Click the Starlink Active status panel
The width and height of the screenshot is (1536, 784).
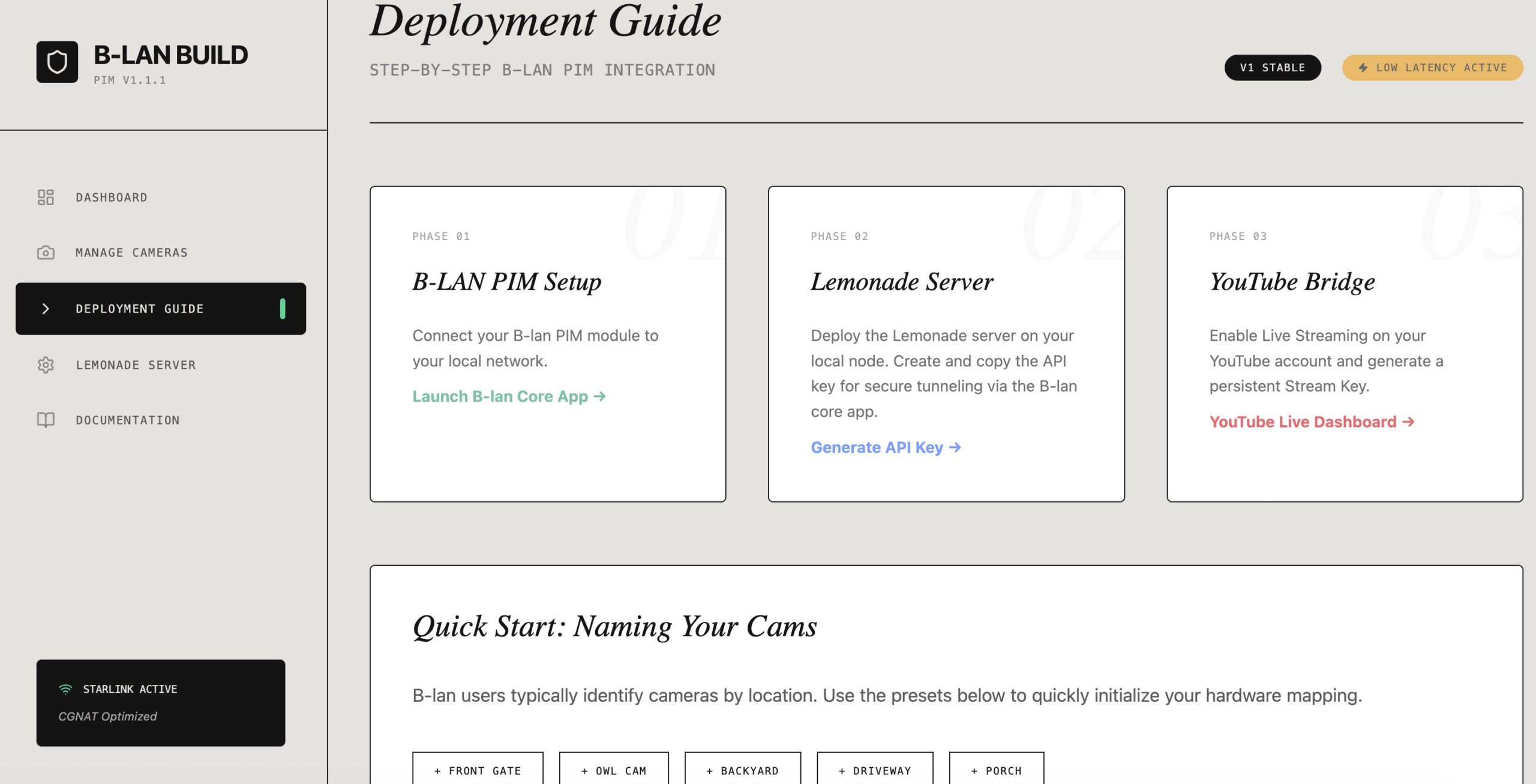(161, 703)
